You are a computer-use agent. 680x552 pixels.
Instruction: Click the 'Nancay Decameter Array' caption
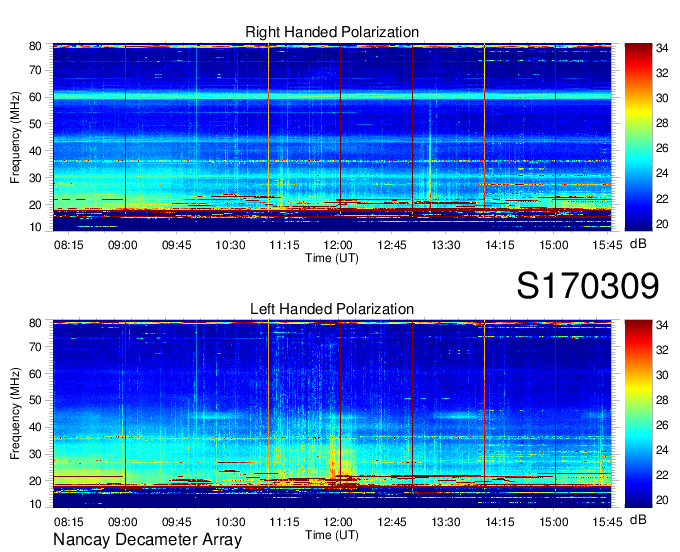click(147, 540)
